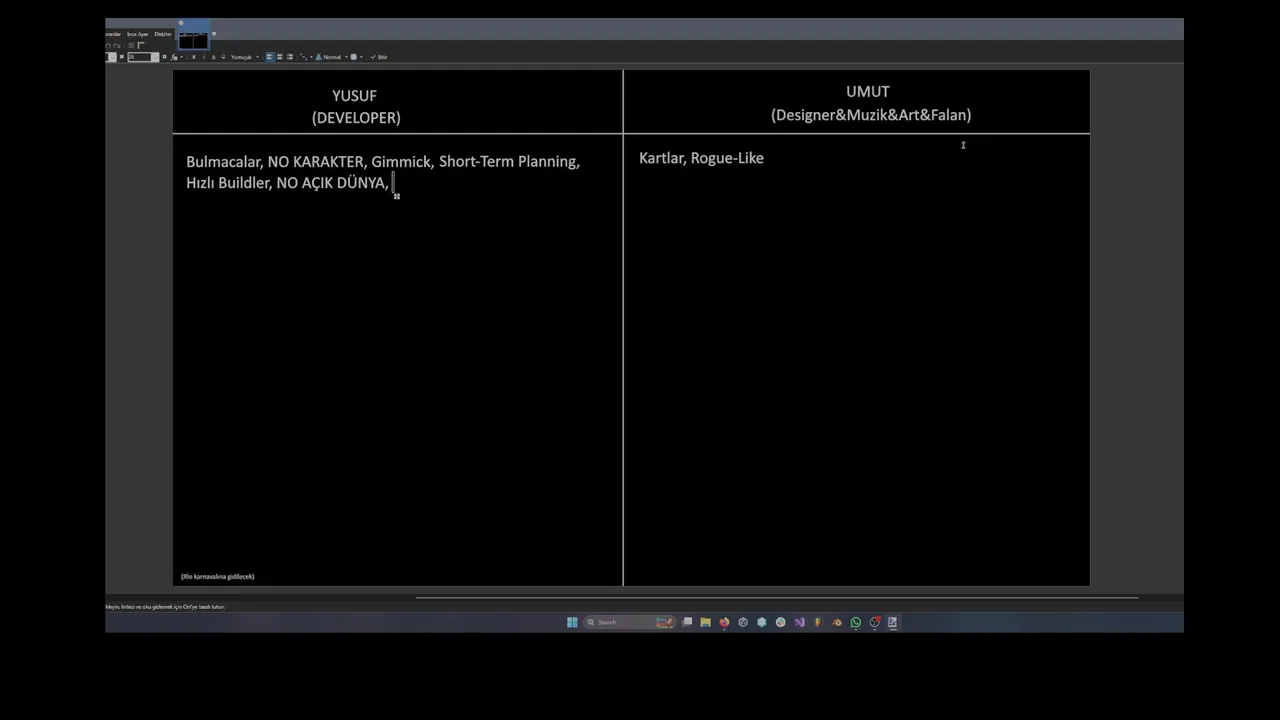This screenshot has width=1280, height=720.
Task: Toggle bold text formatting
Action: coord(194,57)
